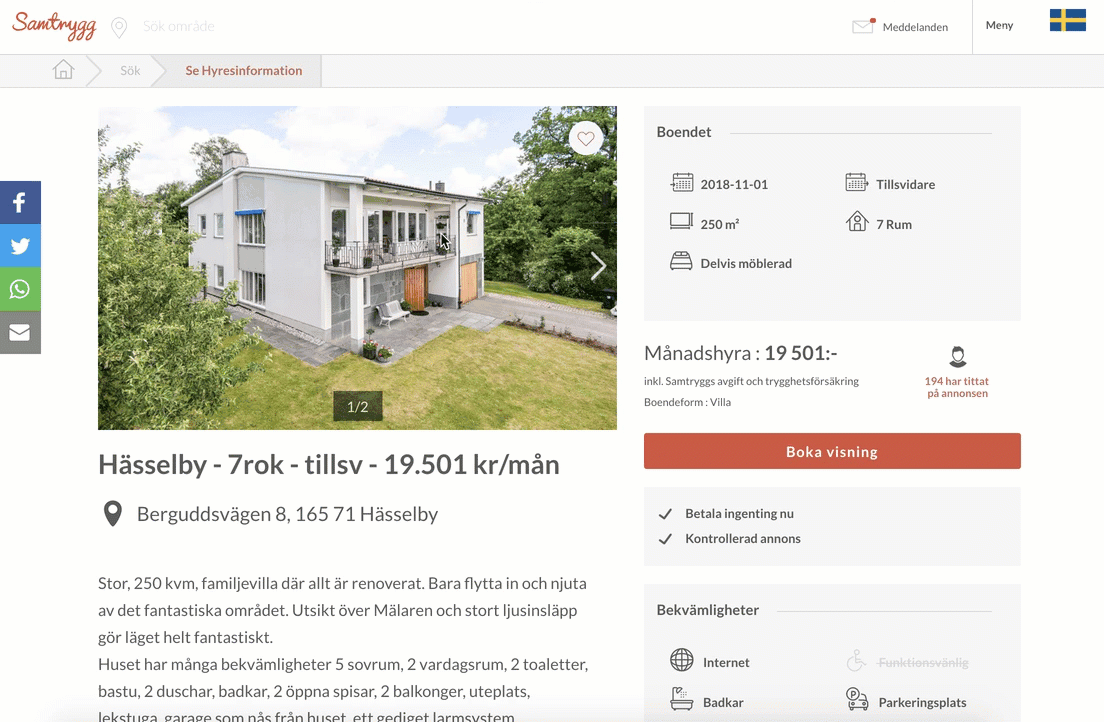Show next photo with right arrow

598,266
